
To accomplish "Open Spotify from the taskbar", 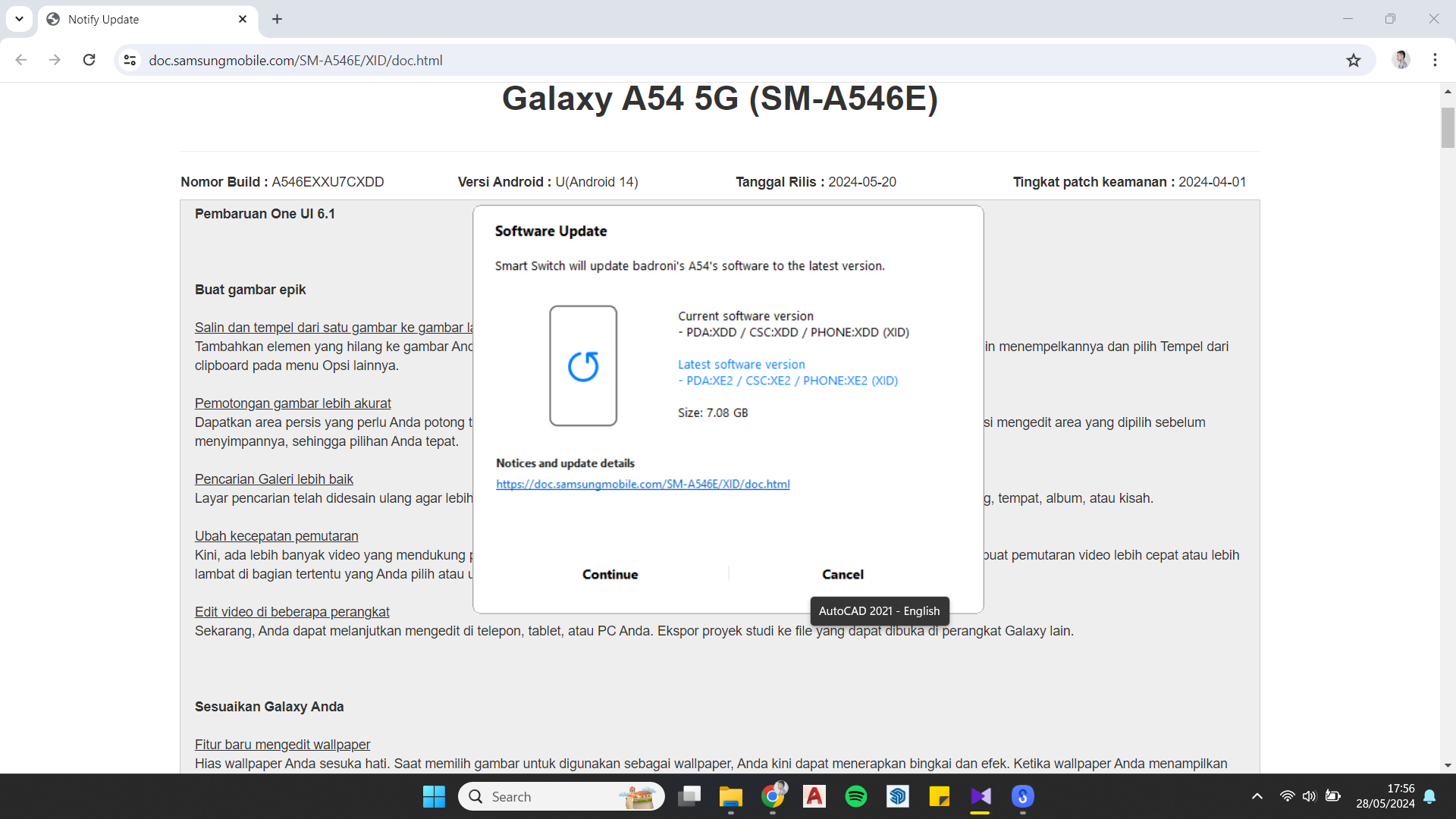I will tap(856, 796).
